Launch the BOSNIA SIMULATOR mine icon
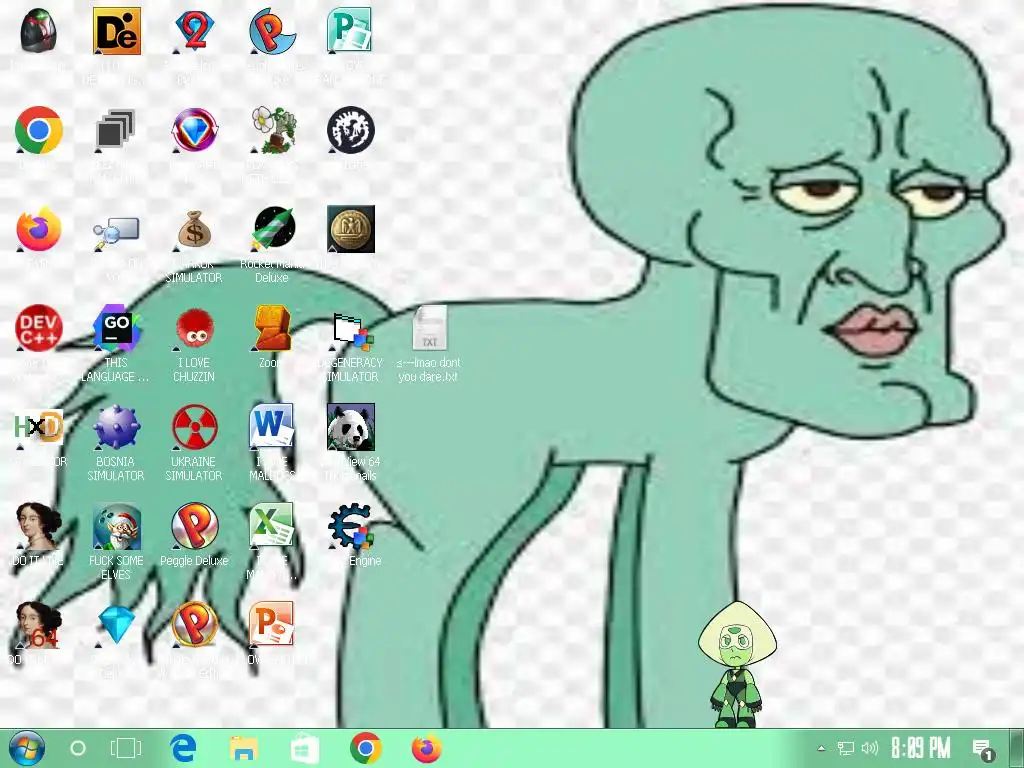1024x768 pixels. [116, 428]
